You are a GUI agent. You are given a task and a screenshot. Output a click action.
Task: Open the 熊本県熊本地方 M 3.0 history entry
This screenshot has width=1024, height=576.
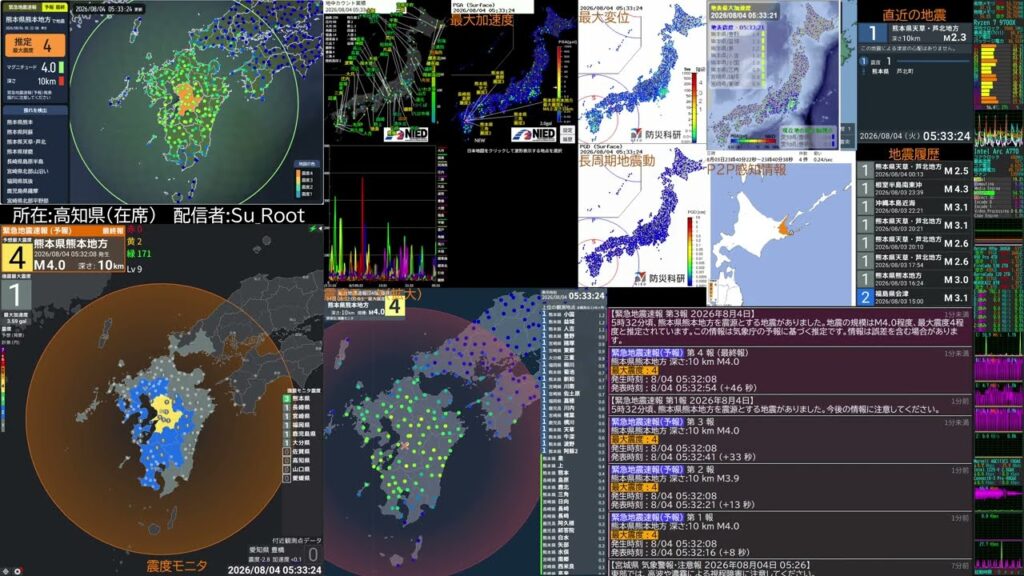point(914,280)
